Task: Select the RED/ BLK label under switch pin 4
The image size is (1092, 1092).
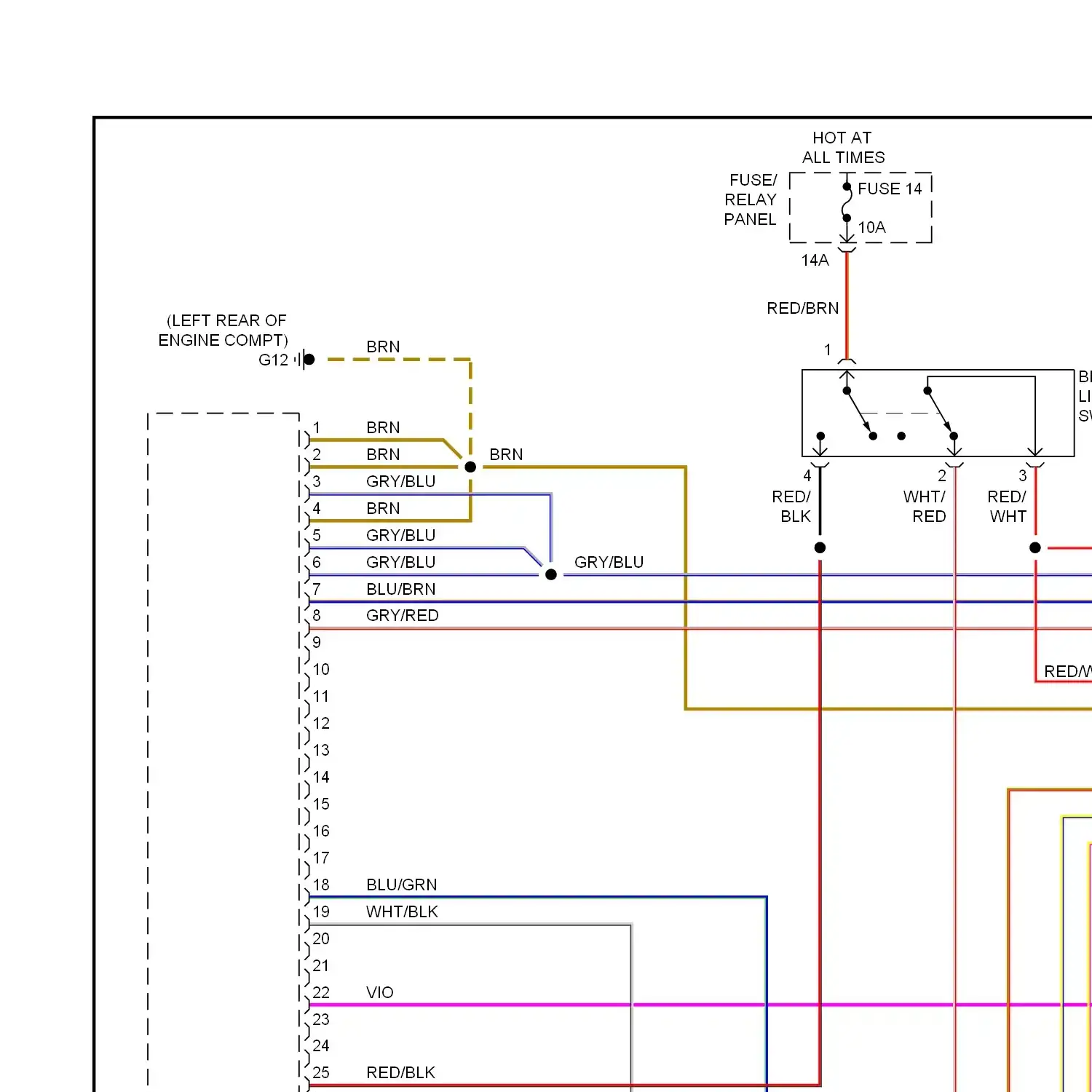Action: pos(791,507)
